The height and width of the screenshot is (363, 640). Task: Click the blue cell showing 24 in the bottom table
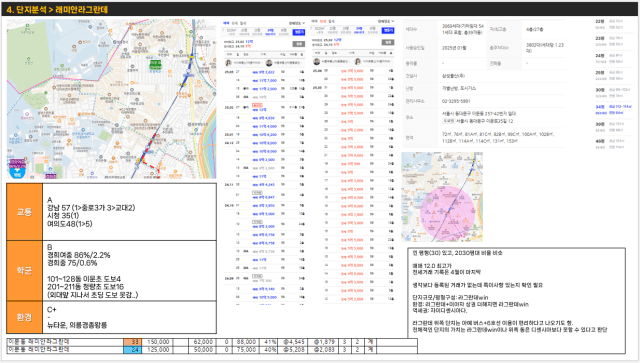(x=132, y=350)
